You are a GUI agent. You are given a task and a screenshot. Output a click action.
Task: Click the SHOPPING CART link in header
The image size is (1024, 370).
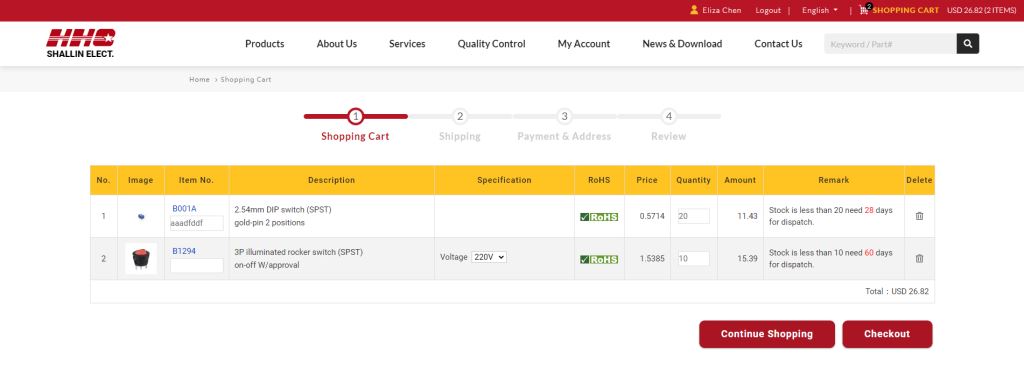[906, 10]
